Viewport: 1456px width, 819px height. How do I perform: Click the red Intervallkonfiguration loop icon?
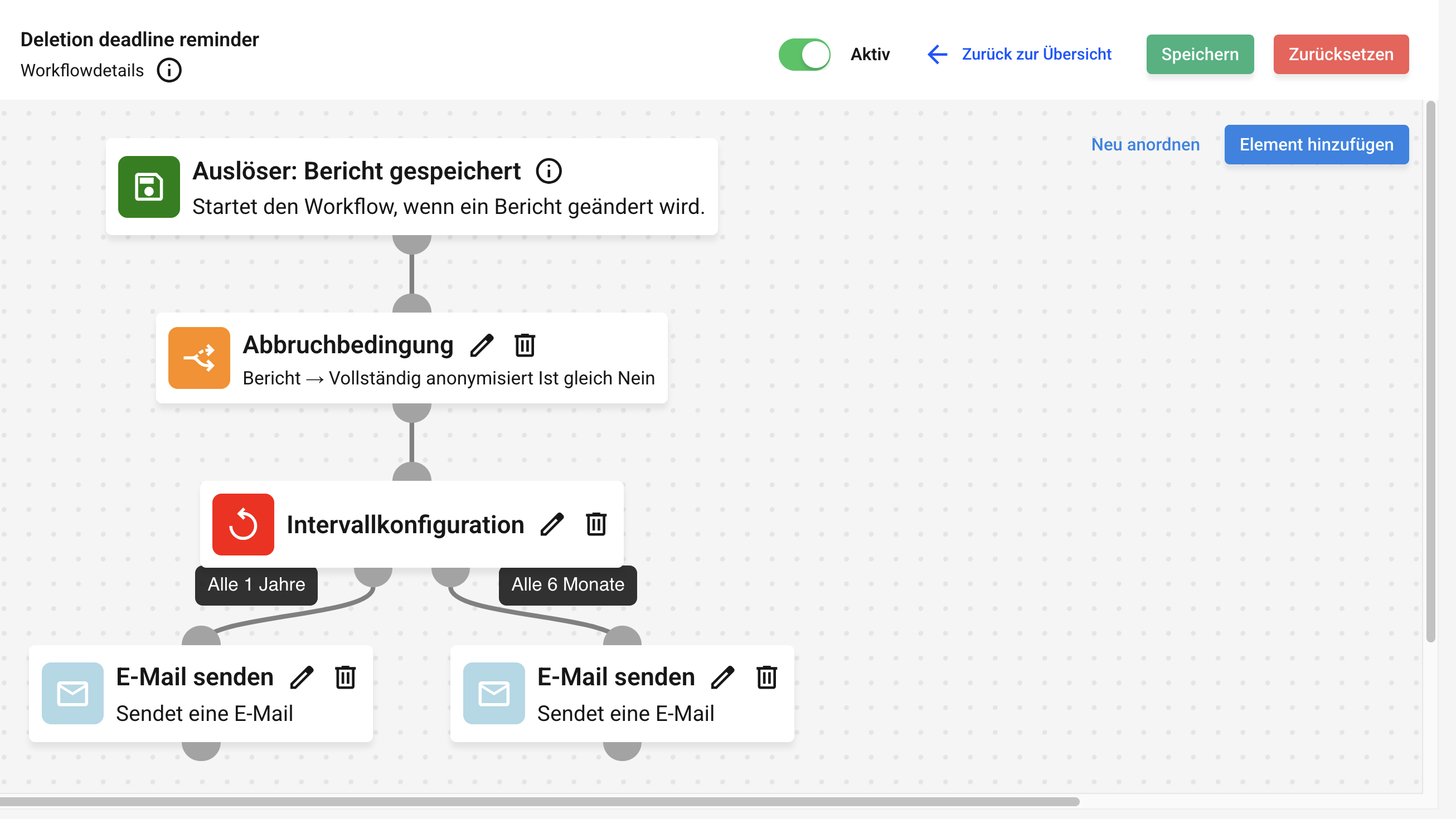(x=243, y=524)
